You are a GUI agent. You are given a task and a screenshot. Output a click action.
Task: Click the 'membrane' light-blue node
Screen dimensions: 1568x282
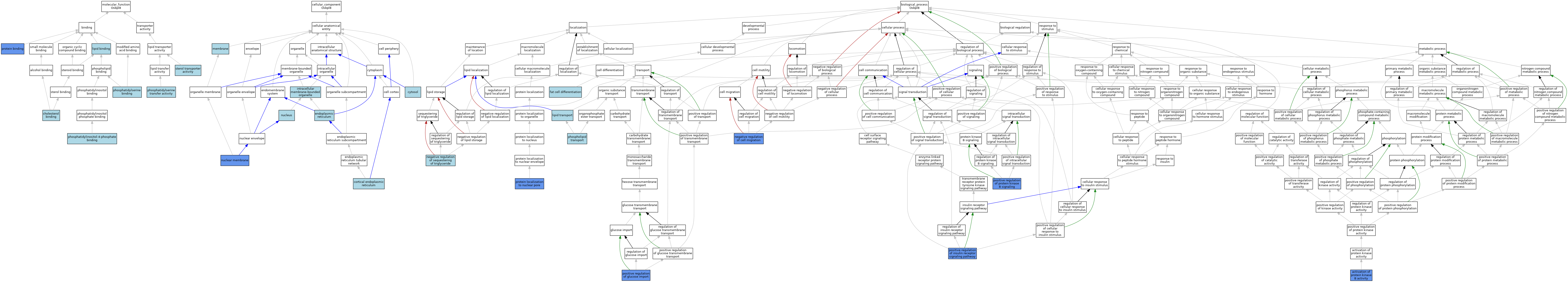point(220,49)
